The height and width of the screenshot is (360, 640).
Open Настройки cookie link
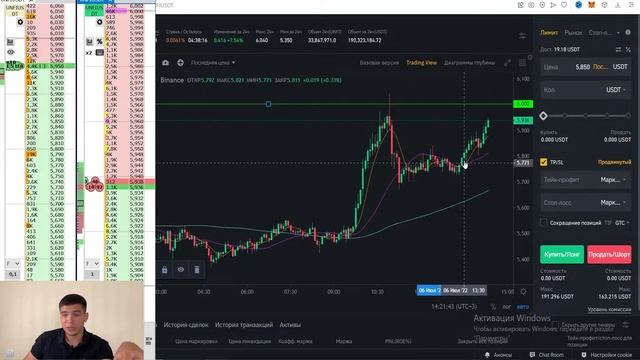click(x=607, y=355)
